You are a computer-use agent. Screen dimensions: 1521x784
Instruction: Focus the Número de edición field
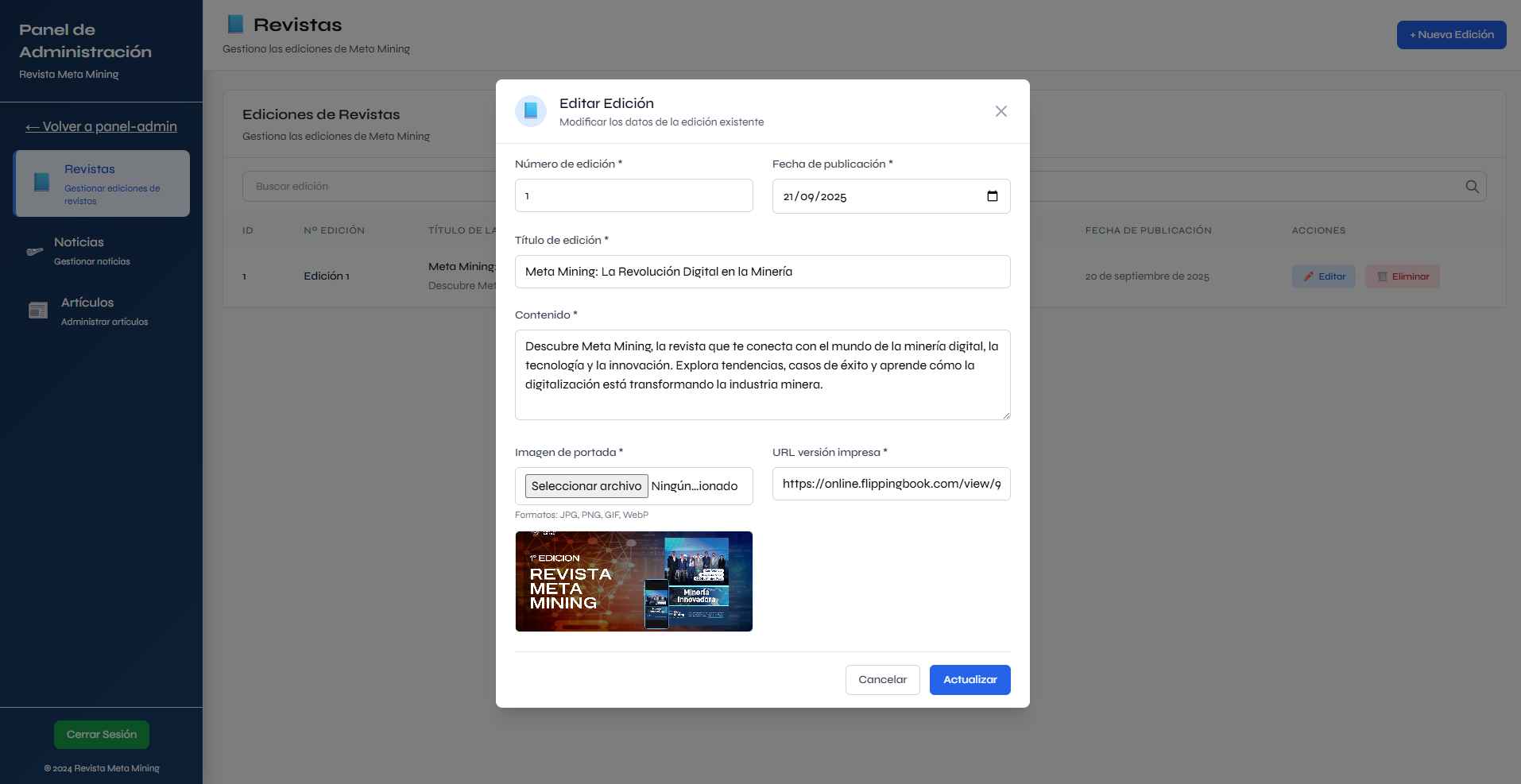point(634,195)
